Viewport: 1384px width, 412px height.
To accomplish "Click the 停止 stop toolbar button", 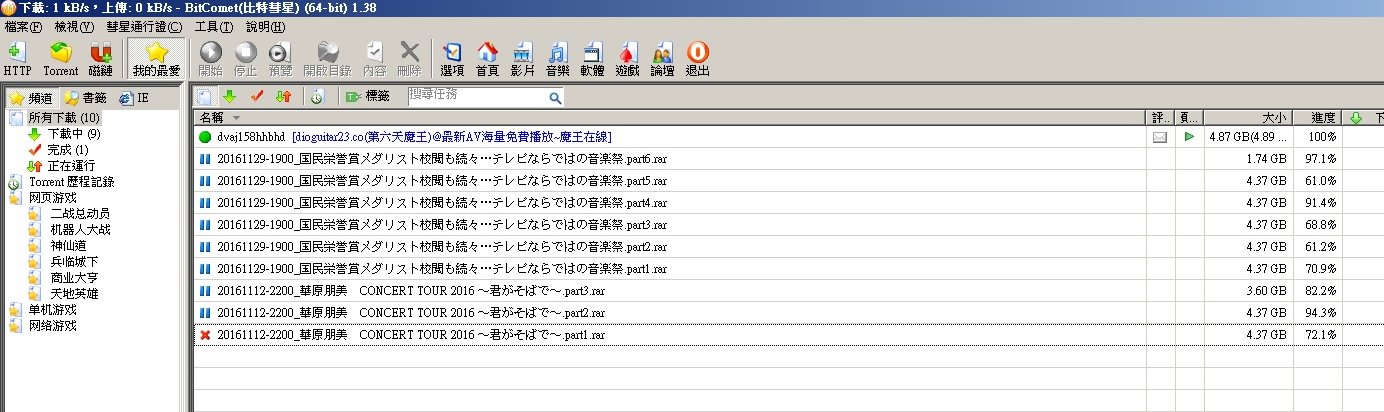I will (245, 59).
